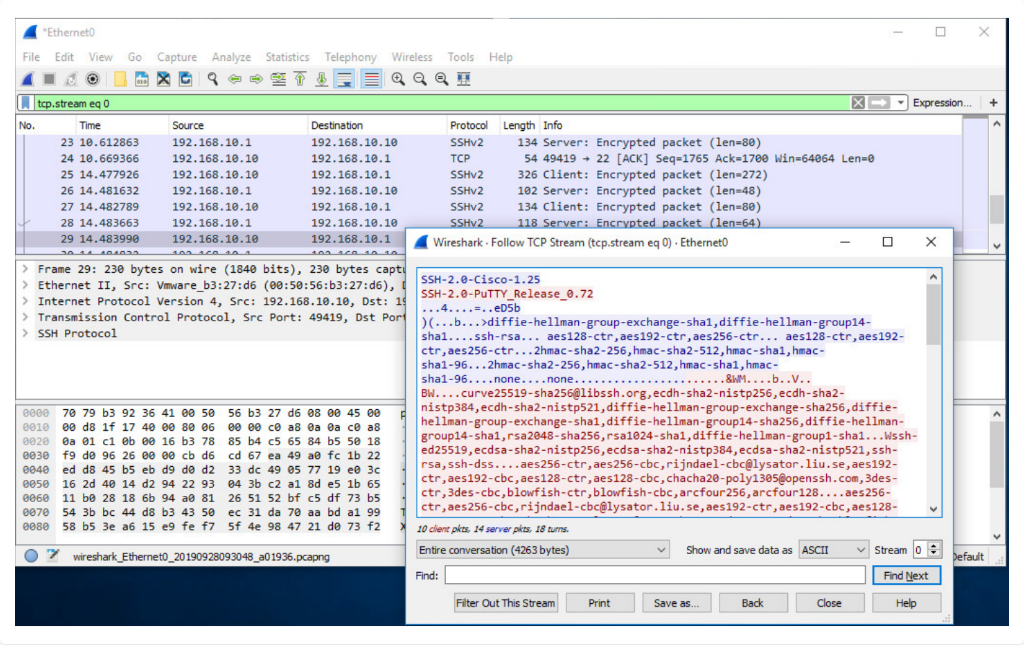Click the resize columns icon
Viewport: 1024px width, 645px height.
(x=464, y=79)
